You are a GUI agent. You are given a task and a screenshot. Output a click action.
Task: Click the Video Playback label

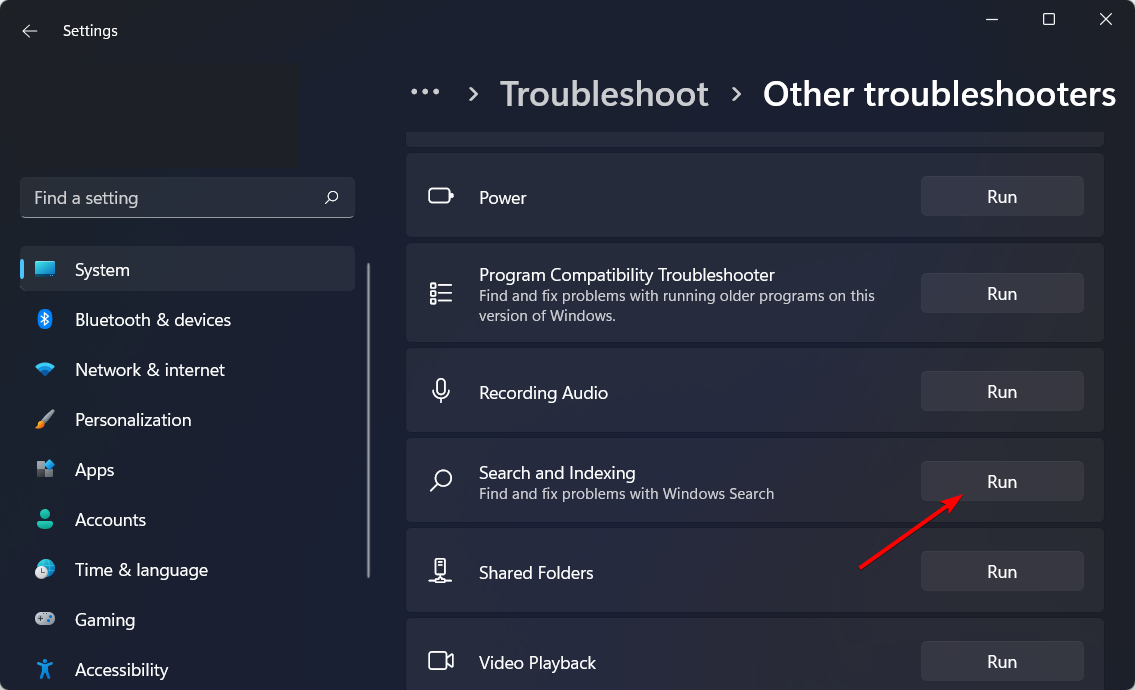coord(537,662)
